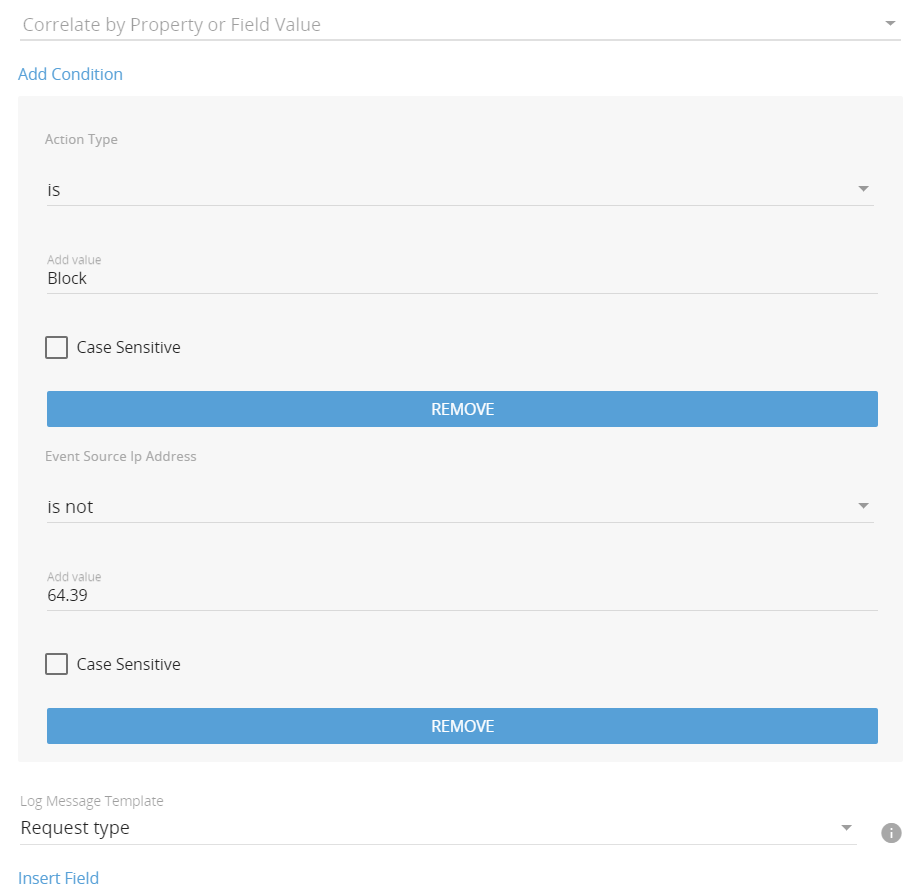The height and width of the screenshot is (895, 921).
Task: Click the arrow icon beside Request type
Action: (x=846, y=828)
